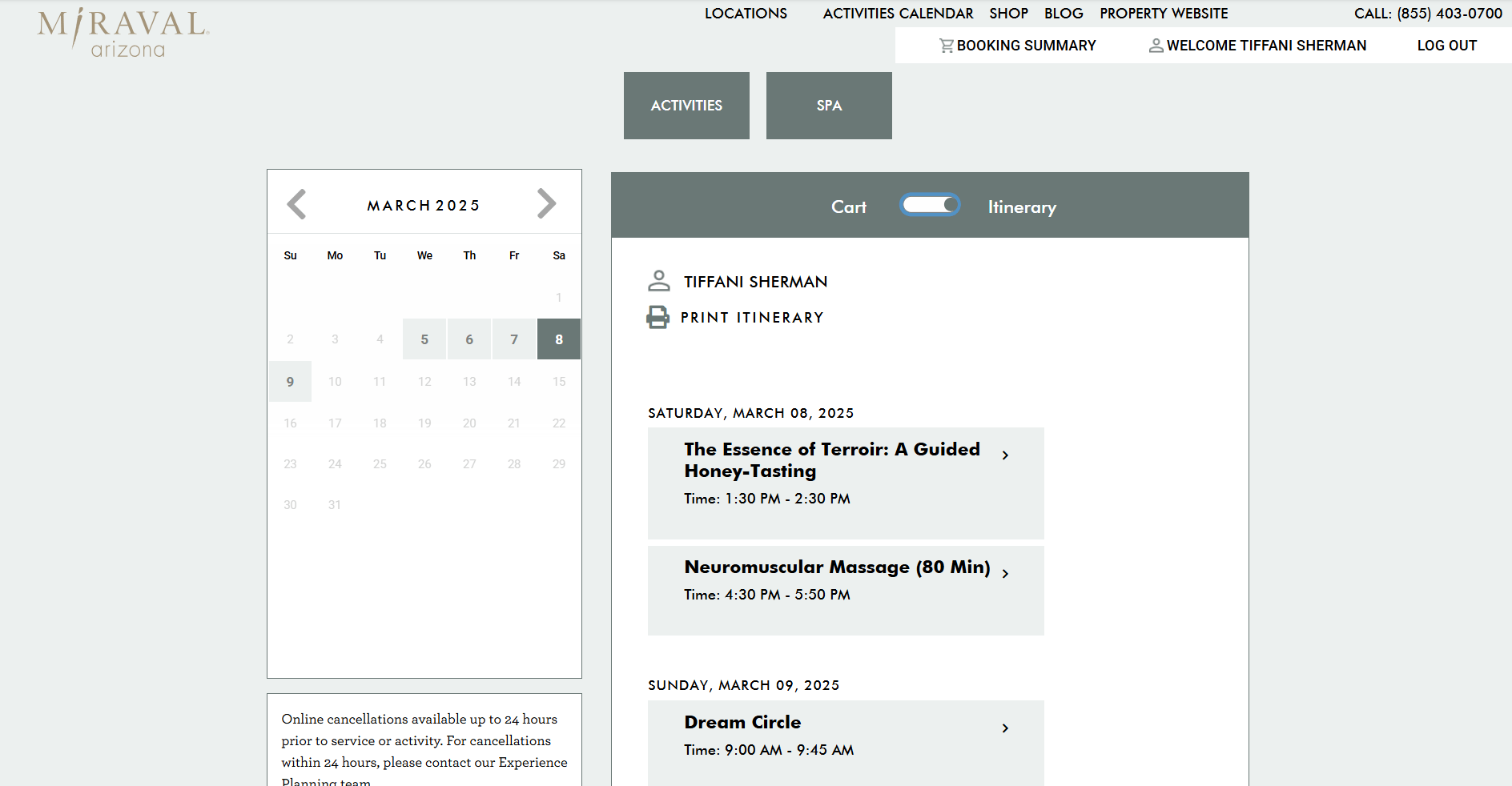Switch to the SPA tab
Screen dimensions: 1512x786
(829, 105)
